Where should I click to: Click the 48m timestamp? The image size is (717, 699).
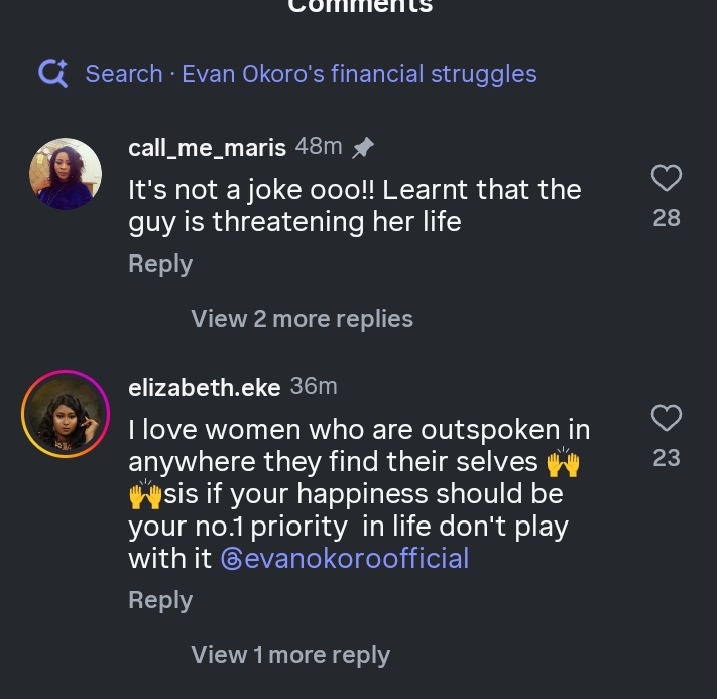pos(318,147)
